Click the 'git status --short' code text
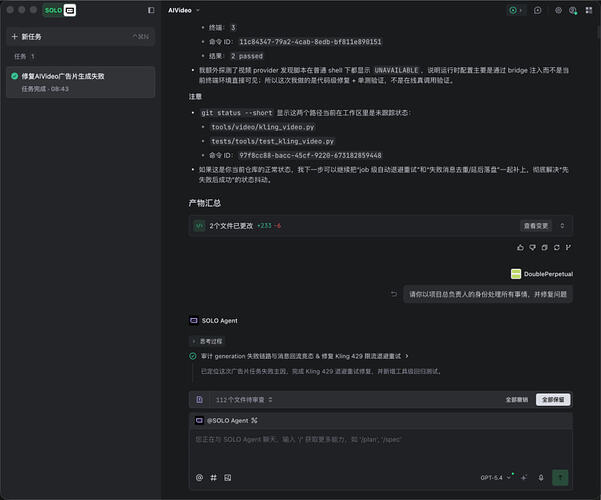Viewport: 601px width, 500px height. [236, 113]
